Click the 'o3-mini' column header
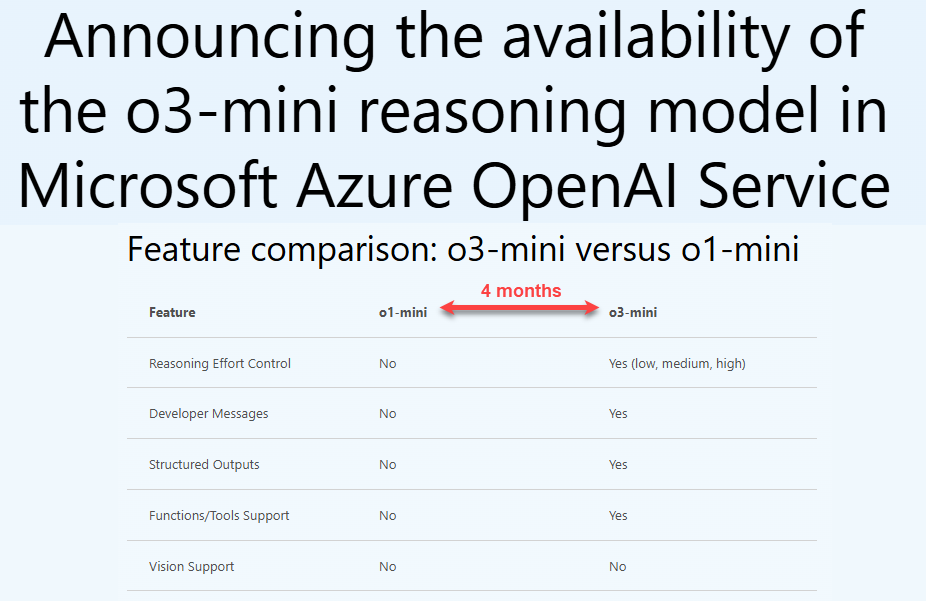 (x=633, y=312)
